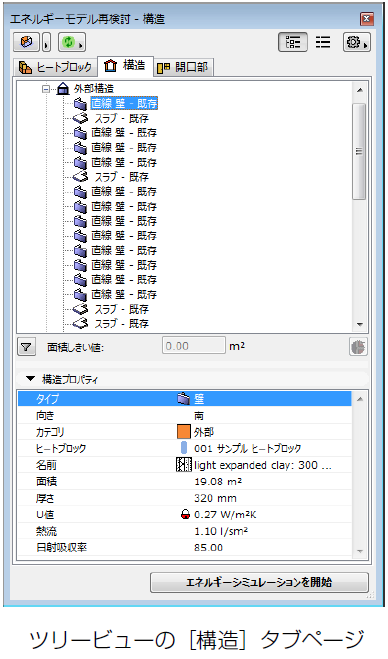The height and width of the screenshot is (659, 388).
Task: Click the red lock icon by U値
Action: [185, 514]
